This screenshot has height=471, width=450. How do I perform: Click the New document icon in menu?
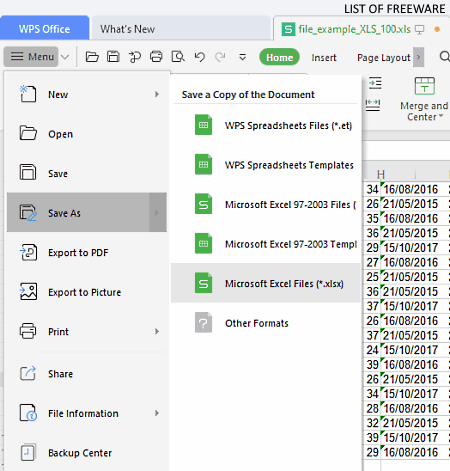click(28, 94)
